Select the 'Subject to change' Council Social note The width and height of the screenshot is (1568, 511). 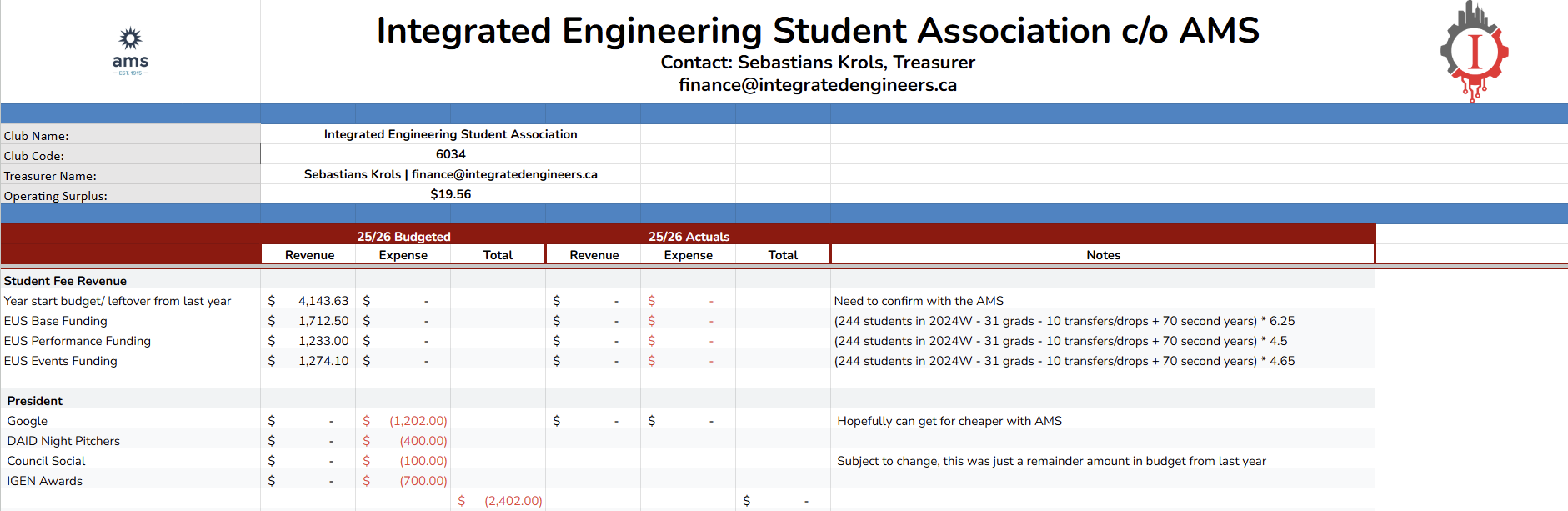[x=1051, y=461]
